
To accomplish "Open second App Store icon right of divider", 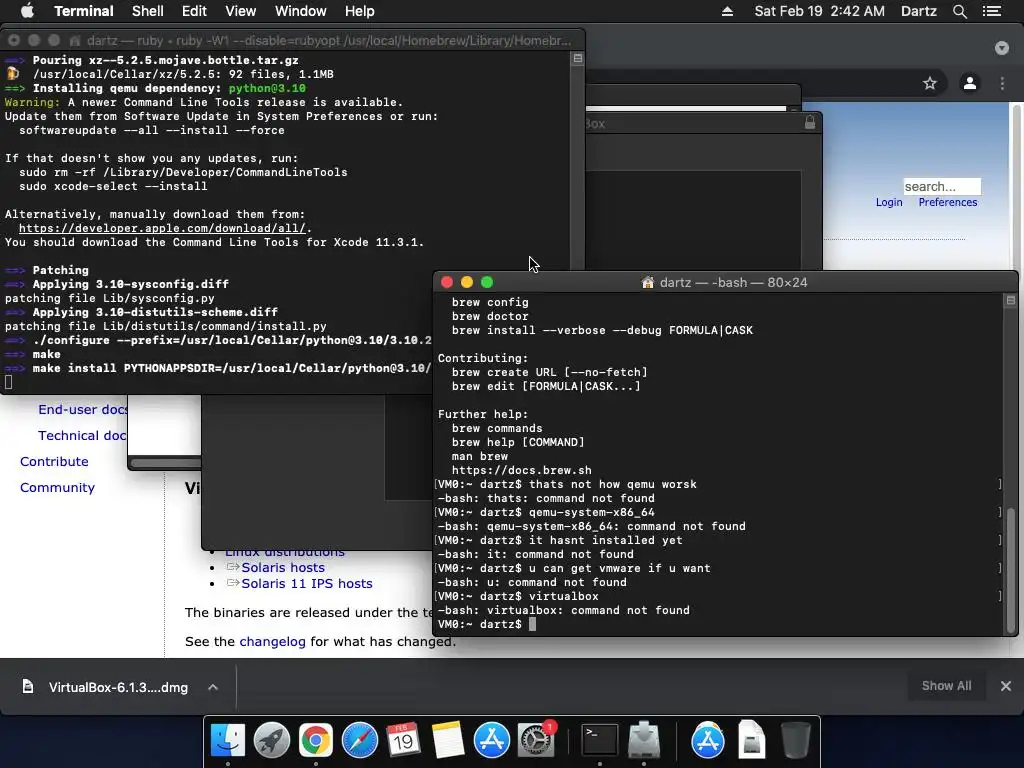I will (x=708, y=741).
